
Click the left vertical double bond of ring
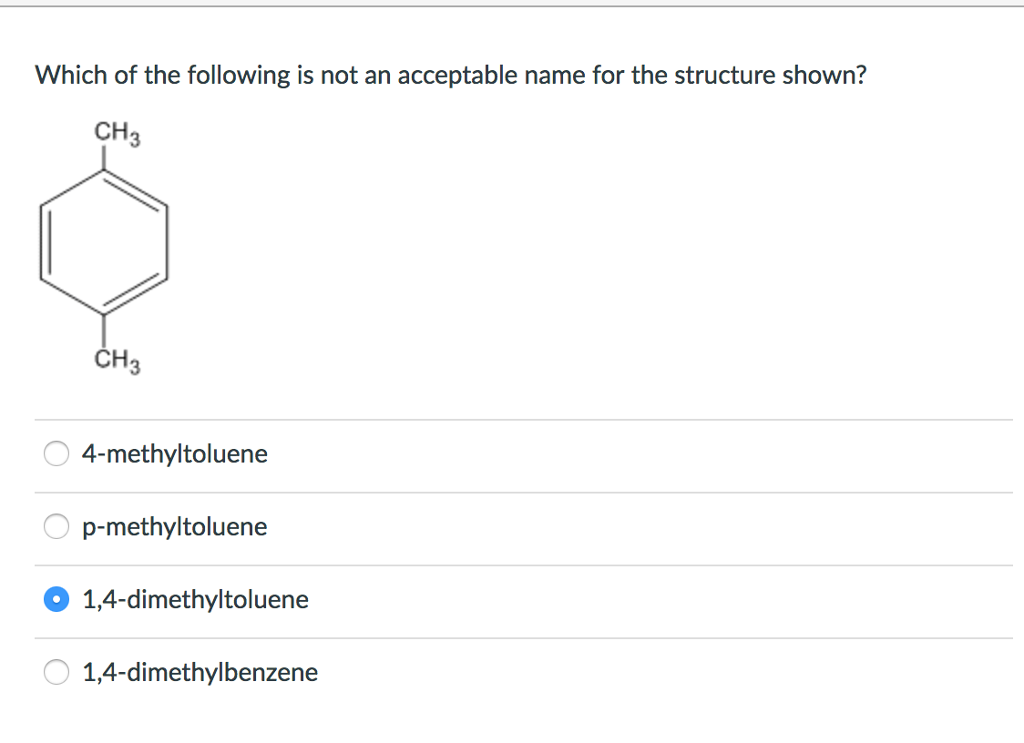(43, 242)
